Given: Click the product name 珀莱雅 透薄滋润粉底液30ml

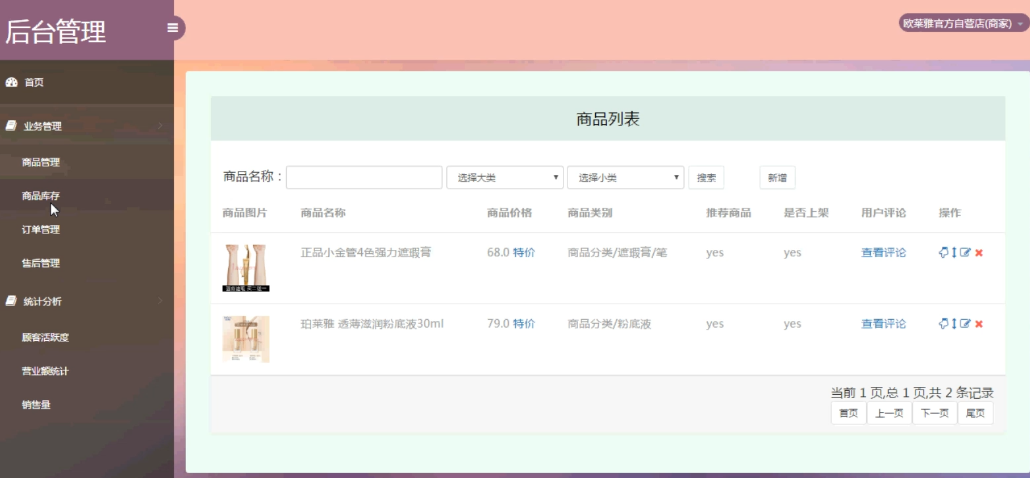Looking at the screenshot, I should (x=372, y=324).
